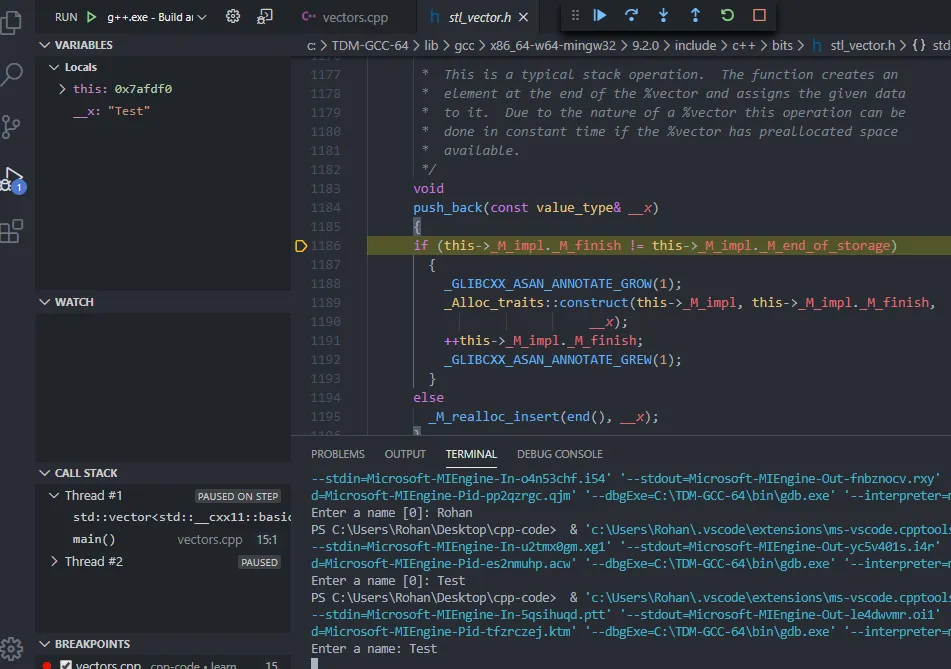This screenshot has height=669, width=951.
Task: Uncheck the vectors.cpp breakpoint checkbox
Action: (x=66, y=664)
